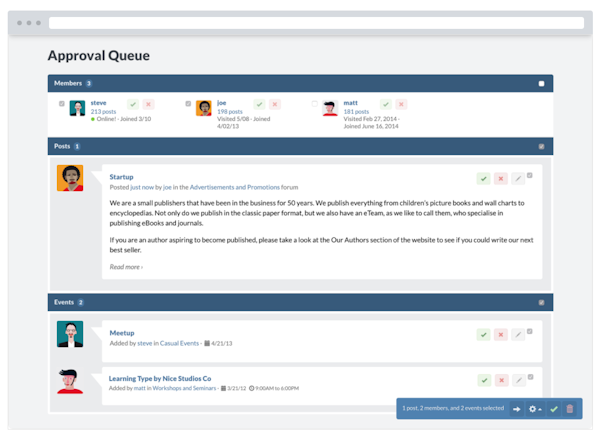
Task: Click author link steve in Meetup event
Action: click(x=145, y=343)
